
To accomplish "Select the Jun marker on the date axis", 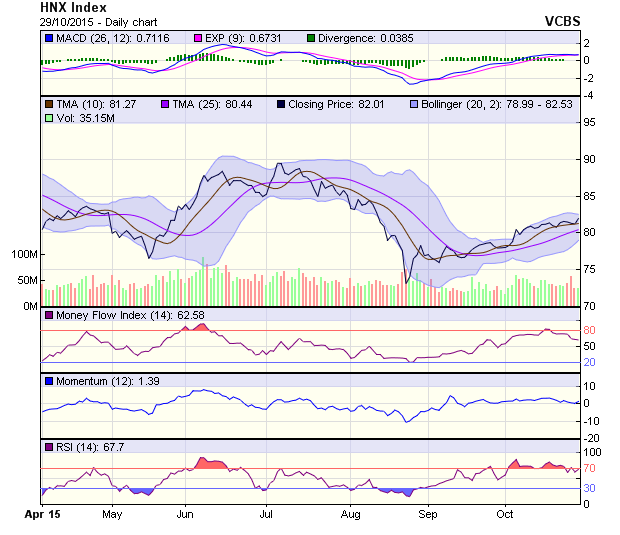I will coord(185,514).
